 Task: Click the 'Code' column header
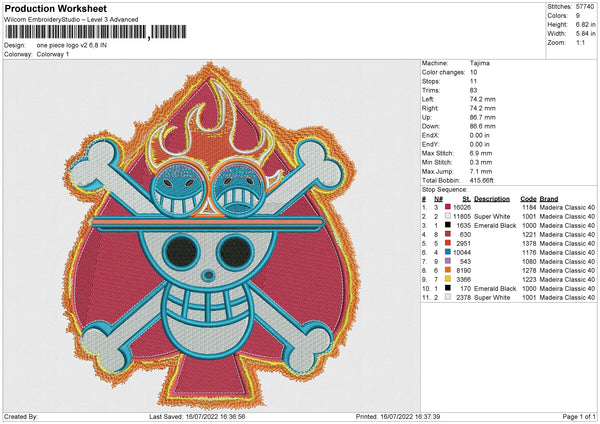528,199
